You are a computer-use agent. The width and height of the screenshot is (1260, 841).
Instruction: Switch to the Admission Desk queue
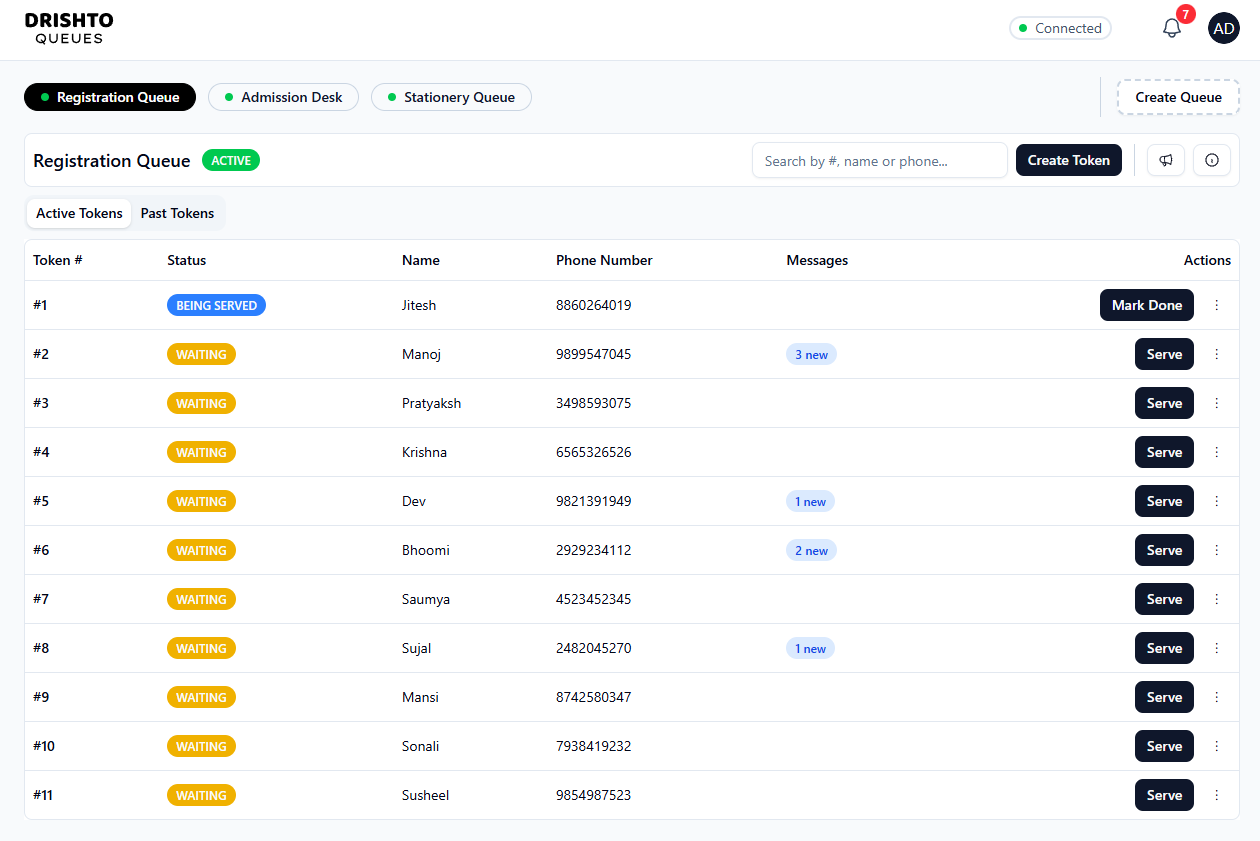[x=283, y=97]
